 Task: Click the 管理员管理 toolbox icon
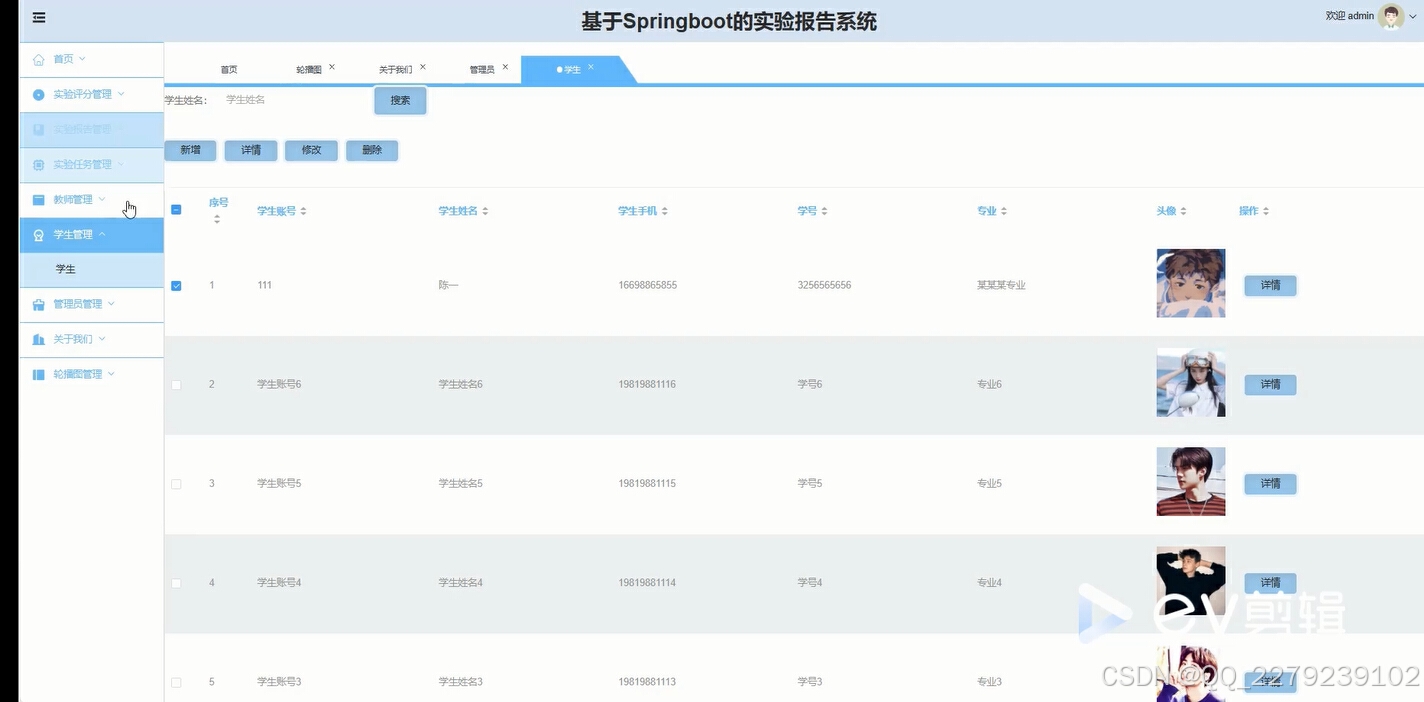point(38,303)
